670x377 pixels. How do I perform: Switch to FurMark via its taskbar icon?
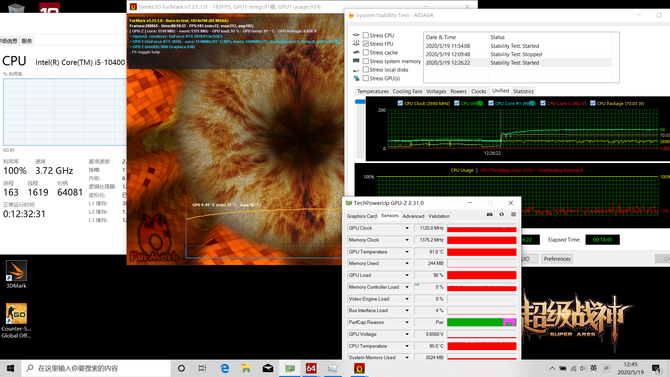pos(359,368)
